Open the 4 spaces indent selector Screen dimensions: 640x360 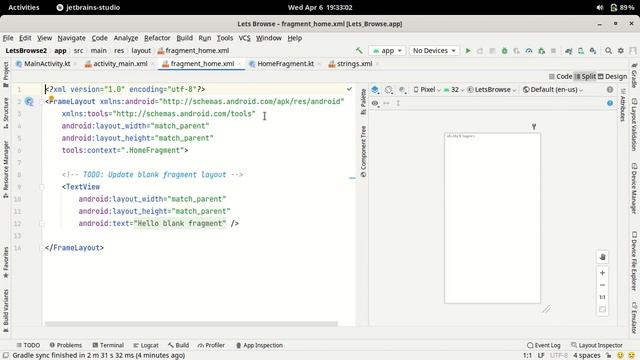pos(587,356)
